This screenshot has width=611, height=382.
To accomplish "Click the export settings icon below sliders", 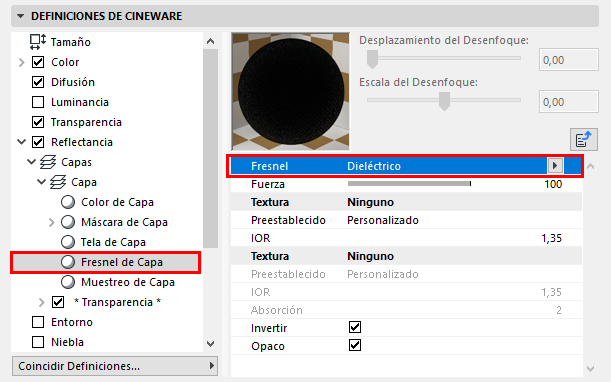I will pyautogui.click(x=584, y=139).
